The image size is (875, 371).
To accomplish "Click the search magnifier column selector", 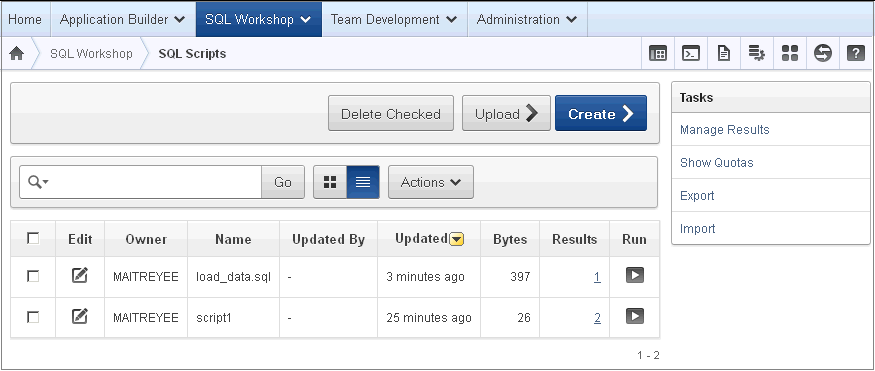I will (38, 182).
